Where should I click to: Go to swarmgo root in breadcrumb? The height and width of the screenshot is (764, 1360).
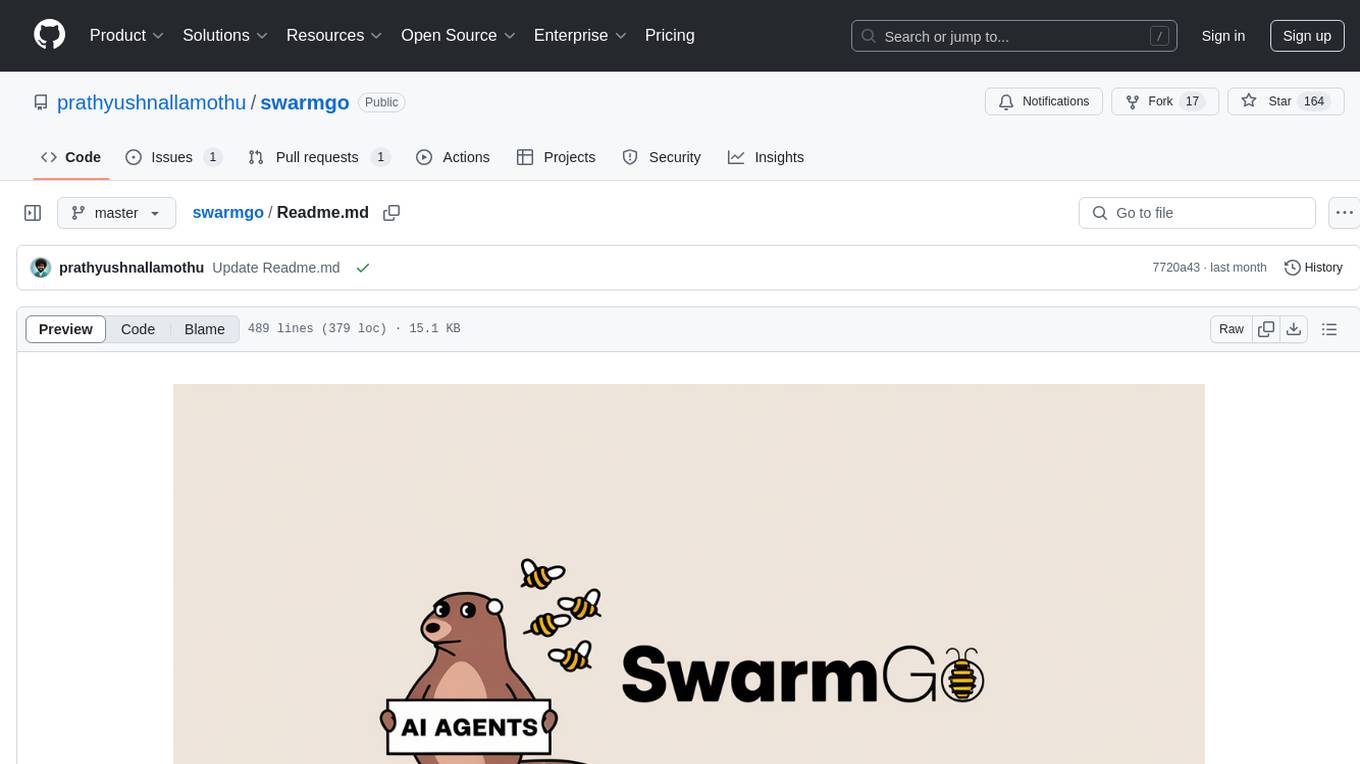pyautogui.click(x=228, y=212)
